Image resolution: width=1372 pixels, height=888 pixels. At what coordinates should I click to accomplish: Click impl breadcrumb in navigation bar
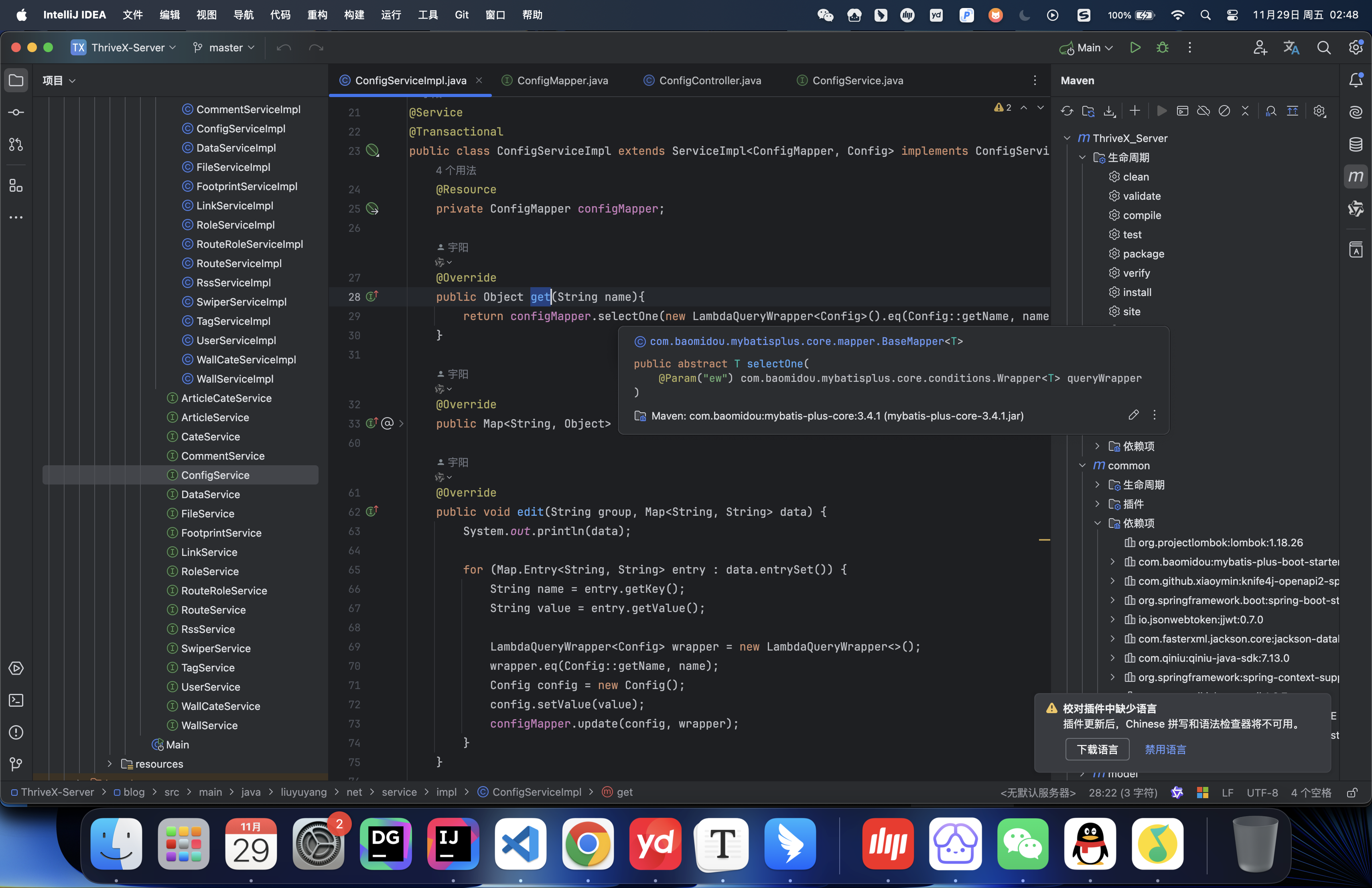click(446, 793)
